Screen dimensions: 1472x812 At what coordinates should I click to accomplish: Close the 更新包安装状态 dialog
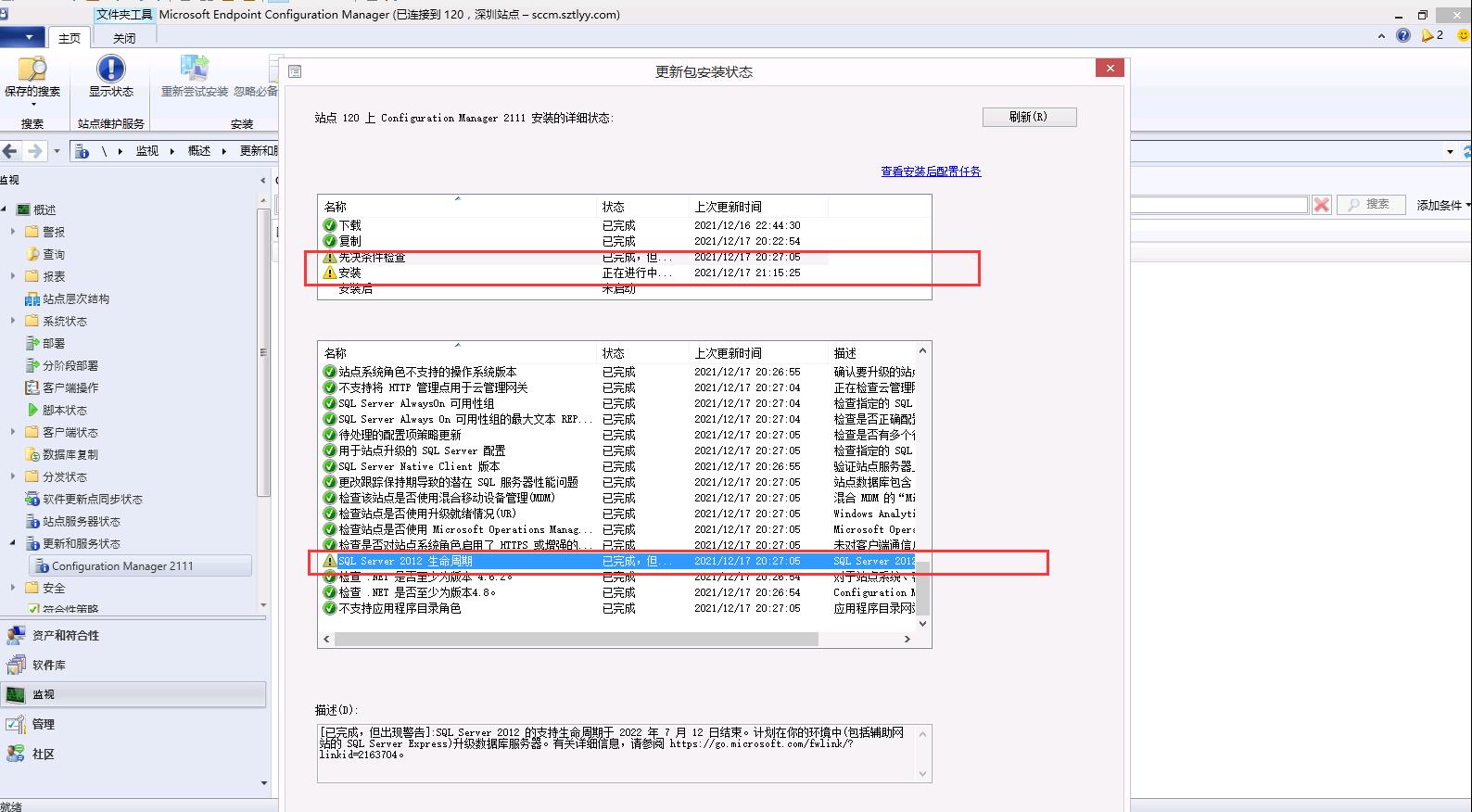point(1110,69)
